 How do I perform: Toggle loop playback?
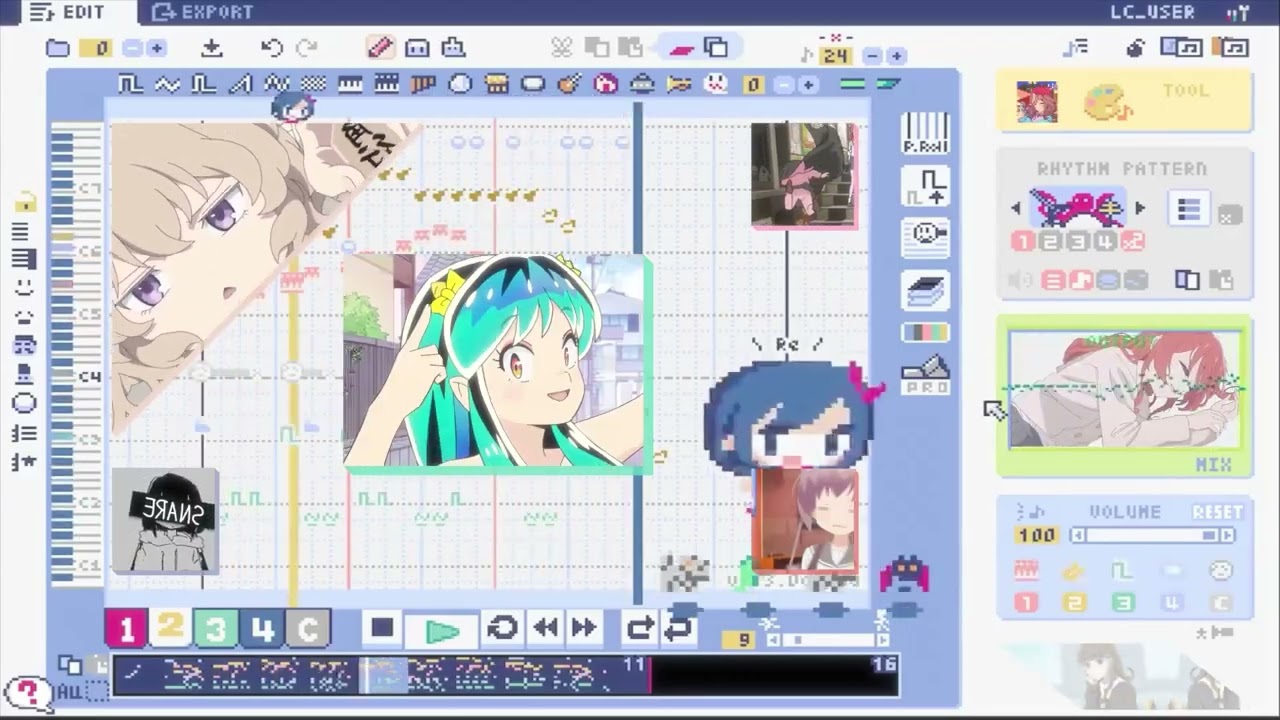coord(502,628)
